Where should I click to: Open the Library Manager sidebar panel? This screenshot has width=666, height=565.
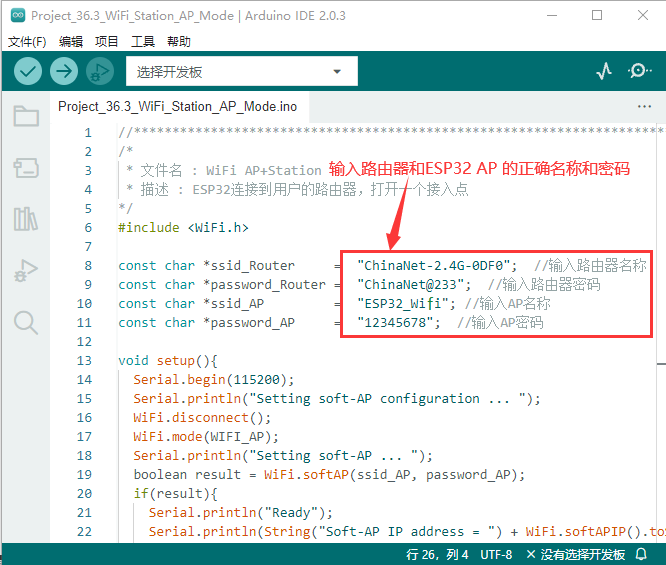26,219
